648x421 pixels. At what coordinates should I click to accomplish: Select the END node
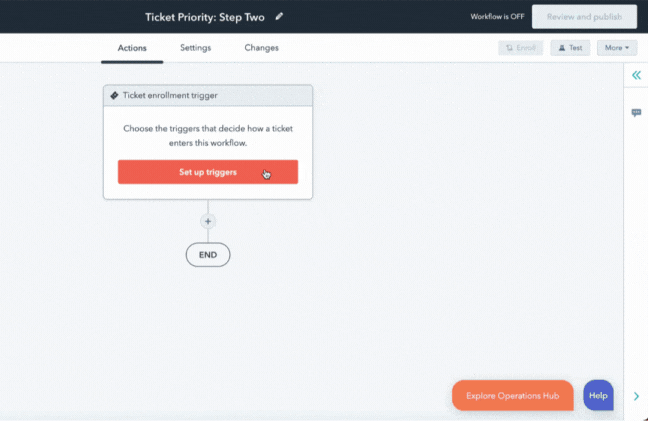(208, 255)
